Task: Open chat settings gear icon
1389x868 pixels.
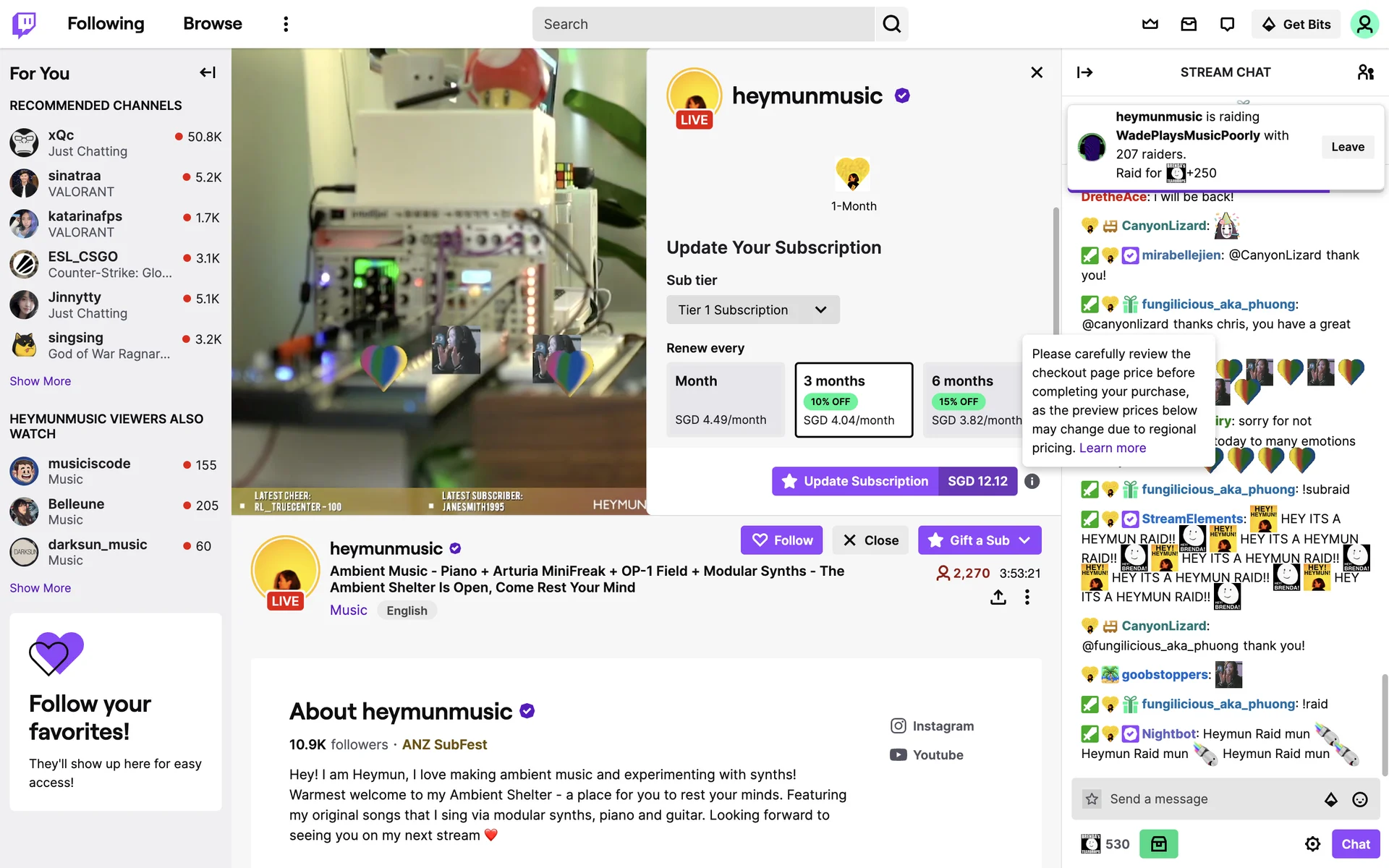Action: [x=1312, y=844]
